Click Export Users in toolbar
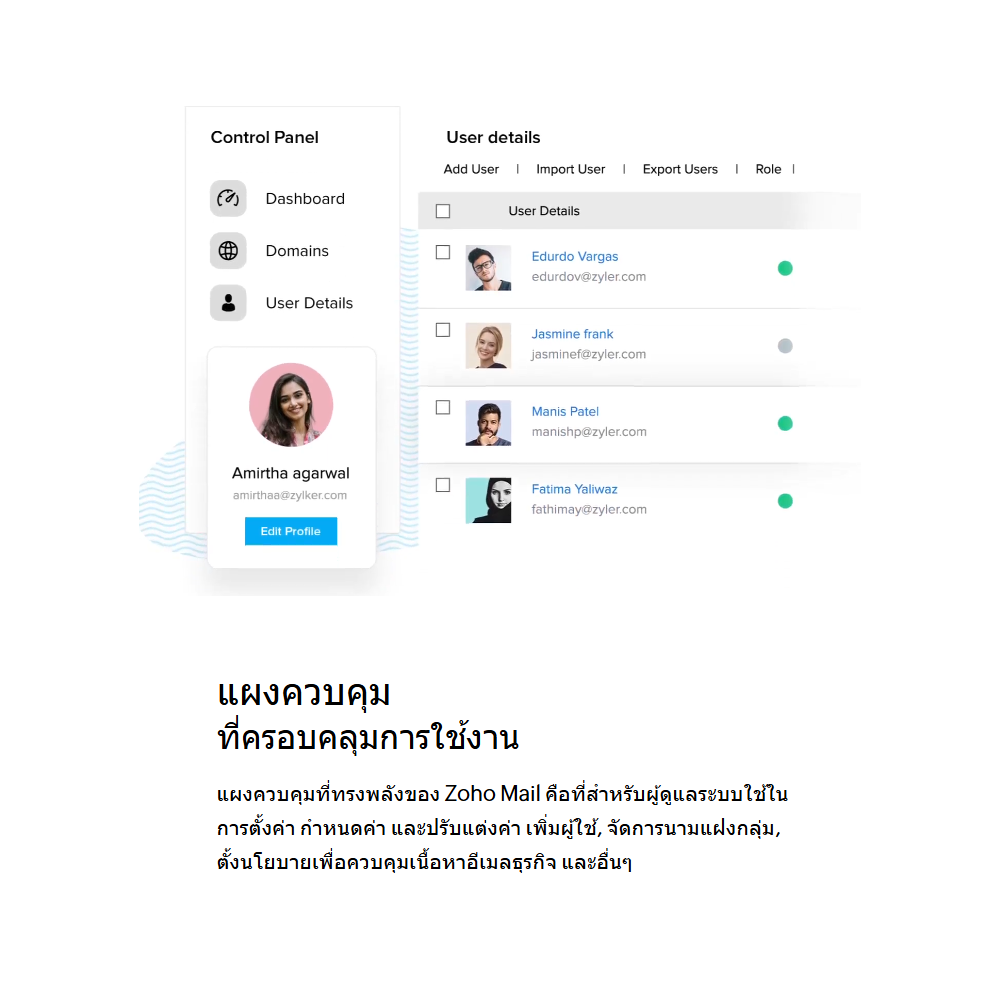Screen dimensions: 1000x1000 click(680, 169)
